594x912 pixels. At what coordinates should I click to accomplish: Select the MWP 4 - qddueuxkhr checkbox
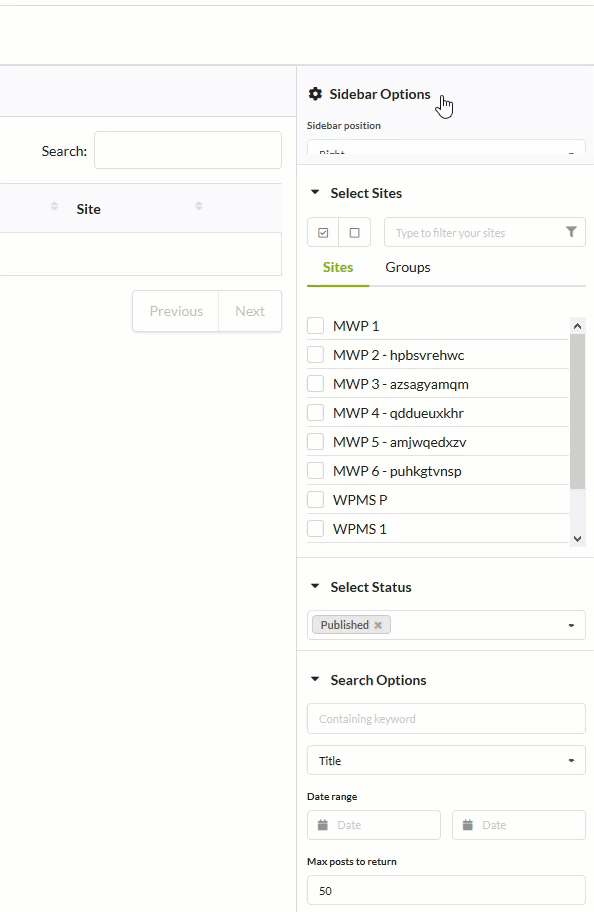pos(315,411)
